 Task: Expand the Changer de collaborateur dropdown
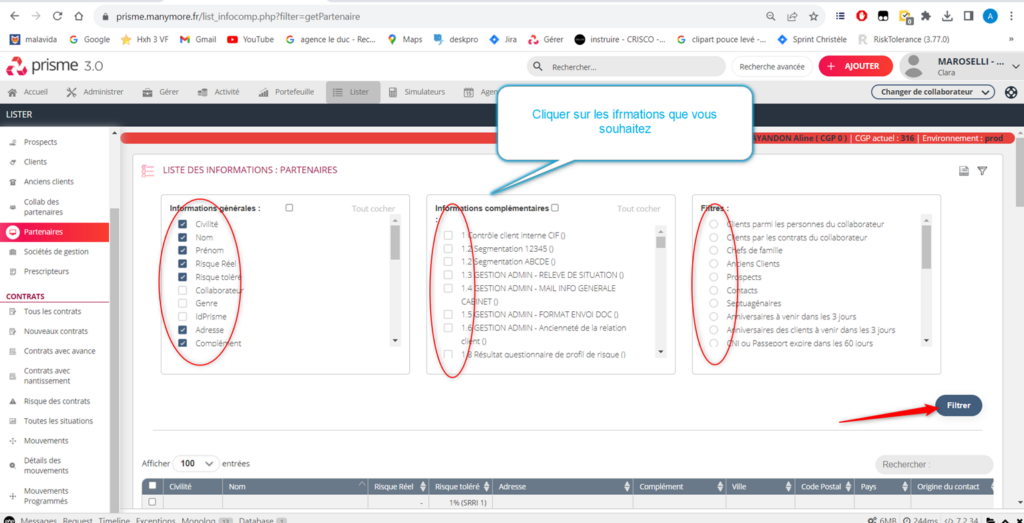click(932, 92)
